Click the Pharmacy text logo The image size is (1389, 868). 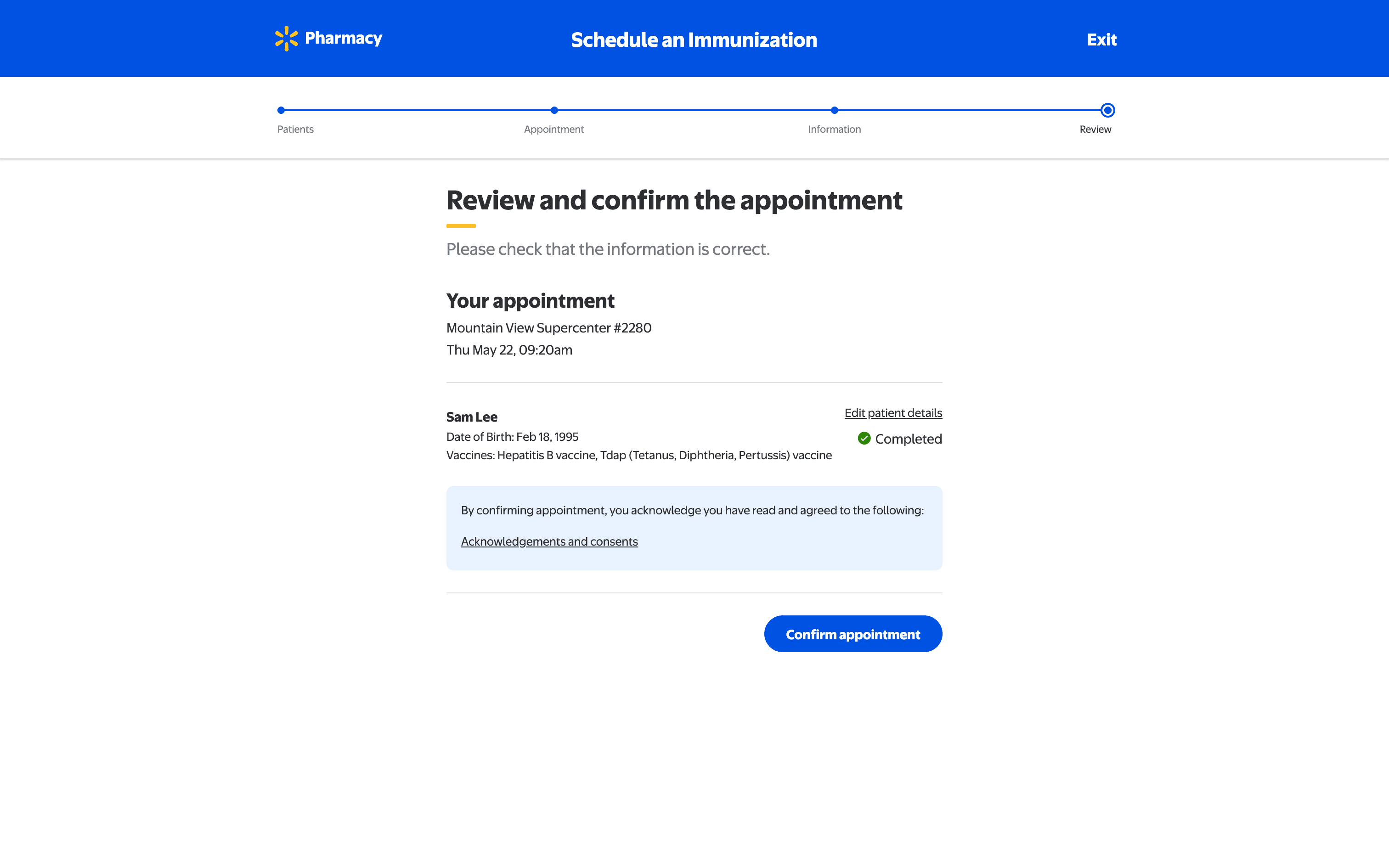(x=343, y=38)
